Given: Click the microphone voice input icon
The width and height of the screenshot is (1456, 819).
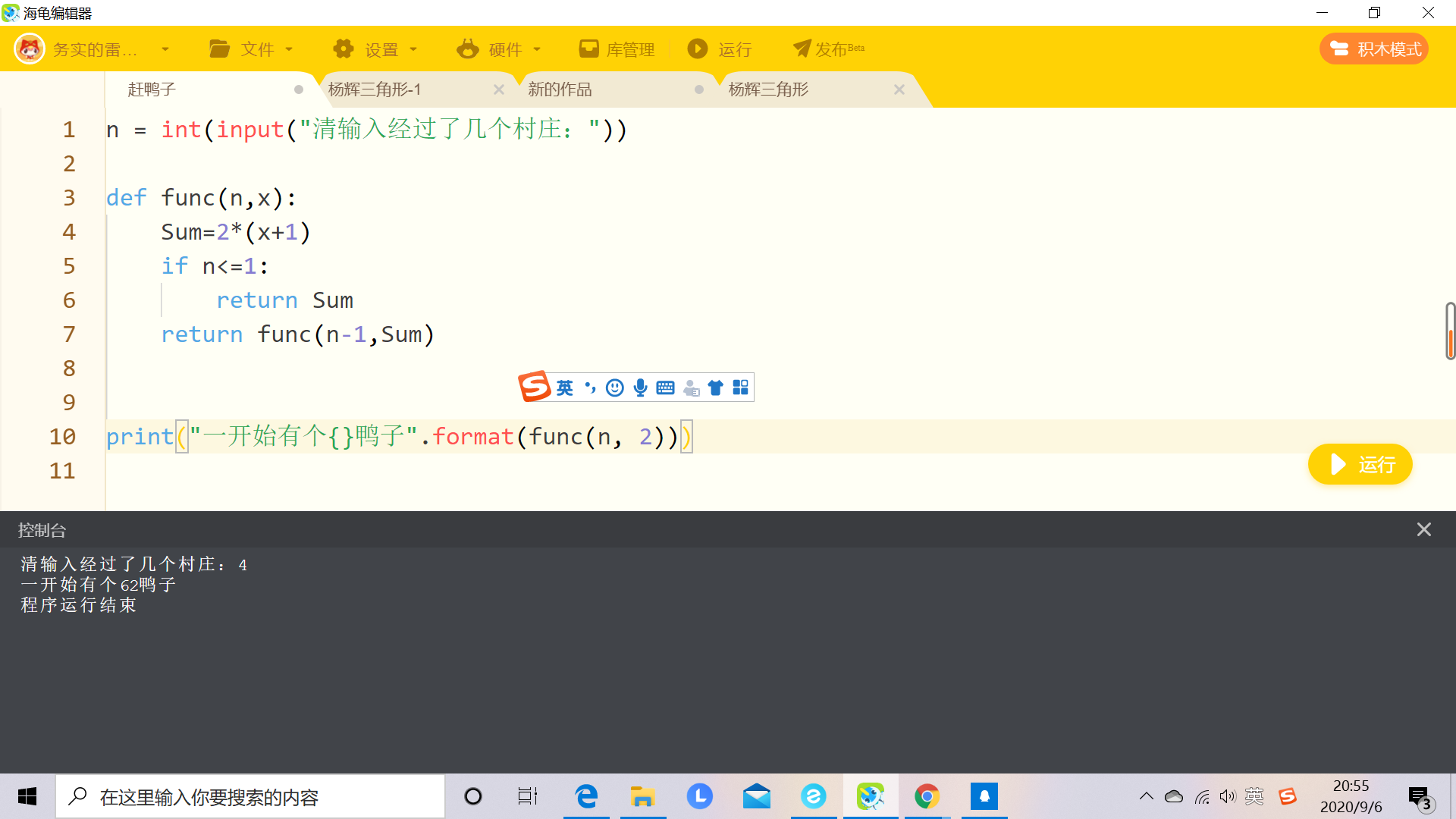Looking at the screenshot, I should point(641,388).
